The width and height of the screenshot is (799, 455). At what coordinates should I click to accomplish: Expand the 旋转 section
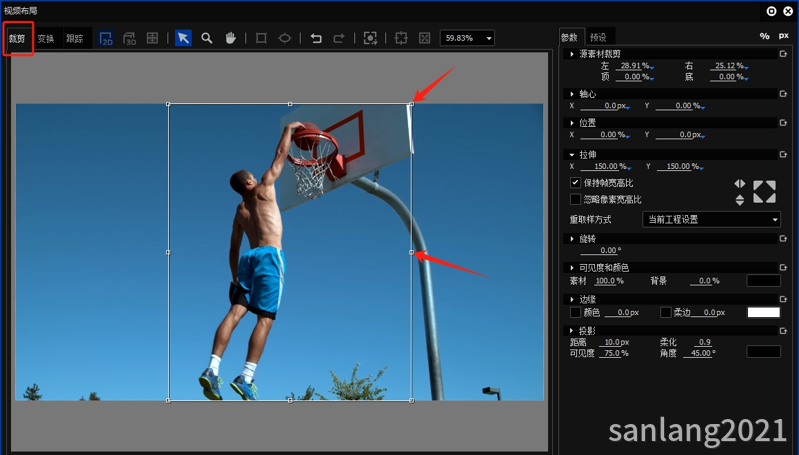pyautogui.click(x=571, y=239)
